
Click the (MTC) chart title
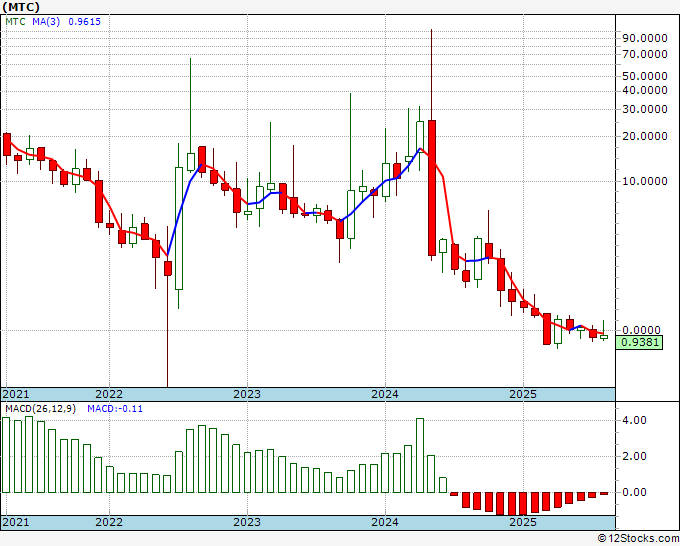21,7
